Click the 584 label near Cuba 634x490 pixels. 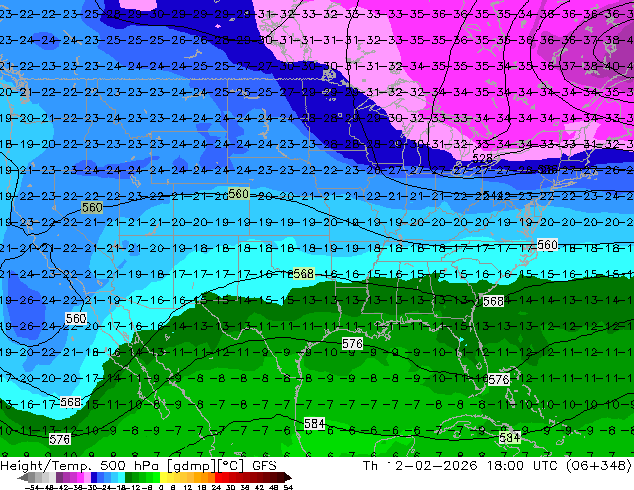(x=509, y=437)
